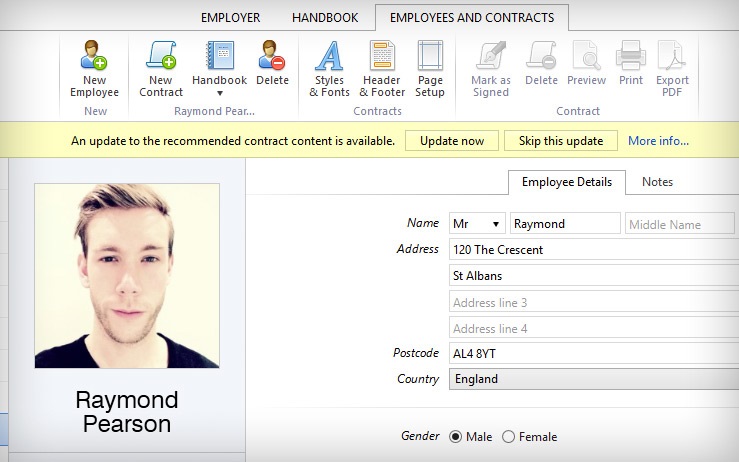
Task: Switch to the EMPLOYER tab
Action: tap(230, 18)
